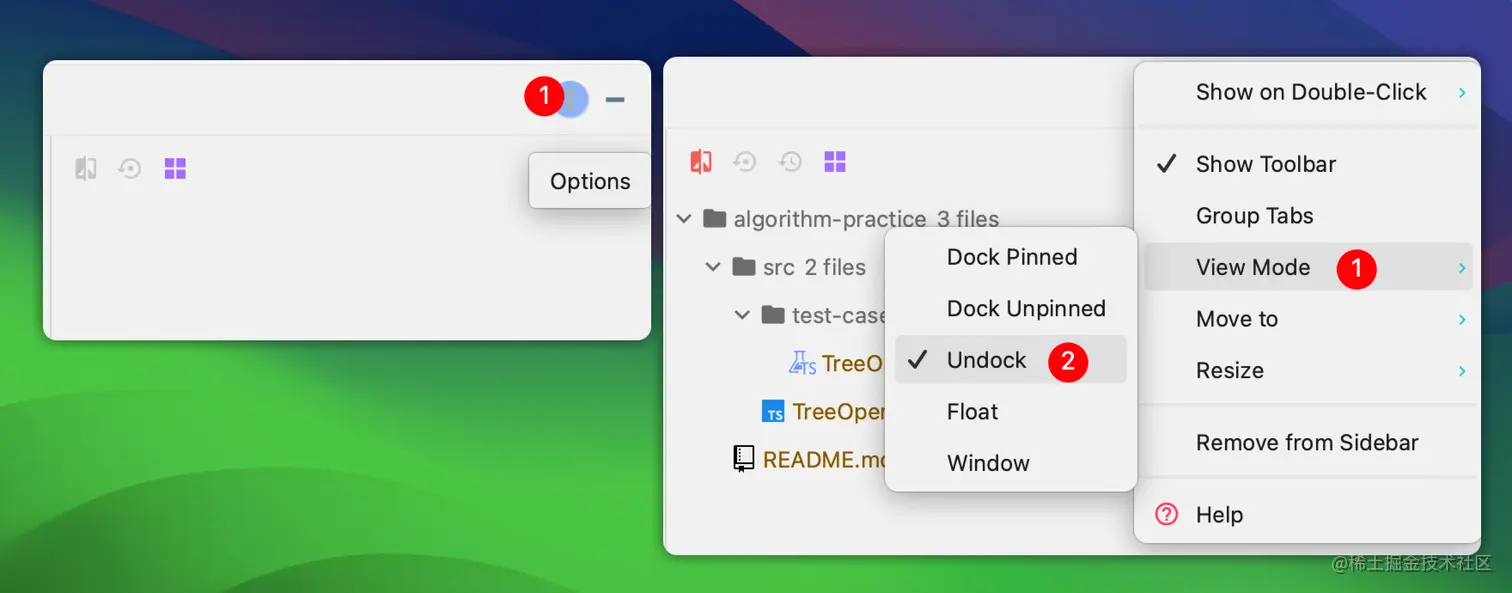
Task: Click the blue TS file icon beside TreeOper
Action: (x=773, y=411)
